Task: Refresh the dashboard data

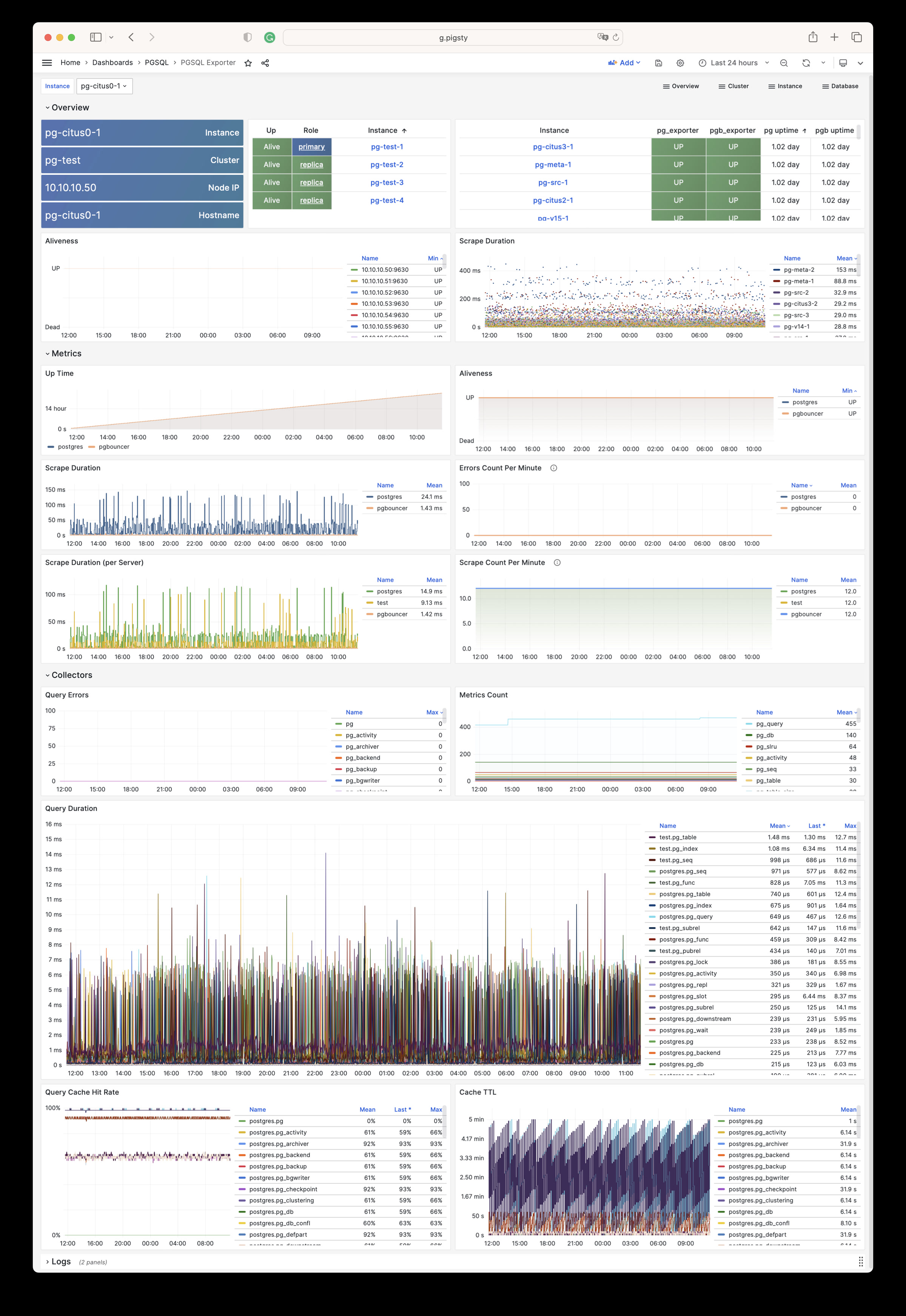Action: coord(806,62)
